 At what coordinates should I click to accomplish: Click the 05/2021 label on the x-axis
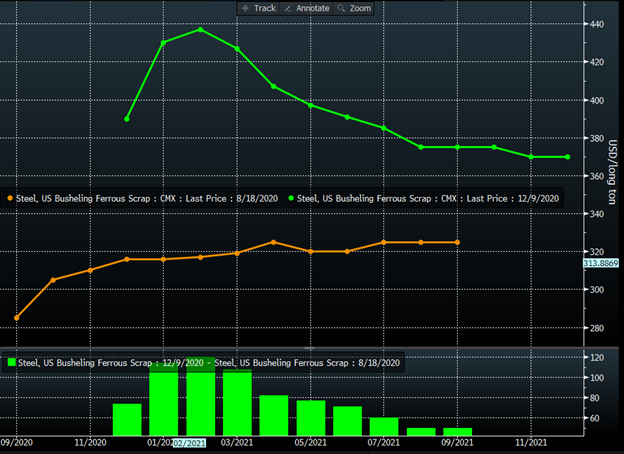(x=310, y=441)
